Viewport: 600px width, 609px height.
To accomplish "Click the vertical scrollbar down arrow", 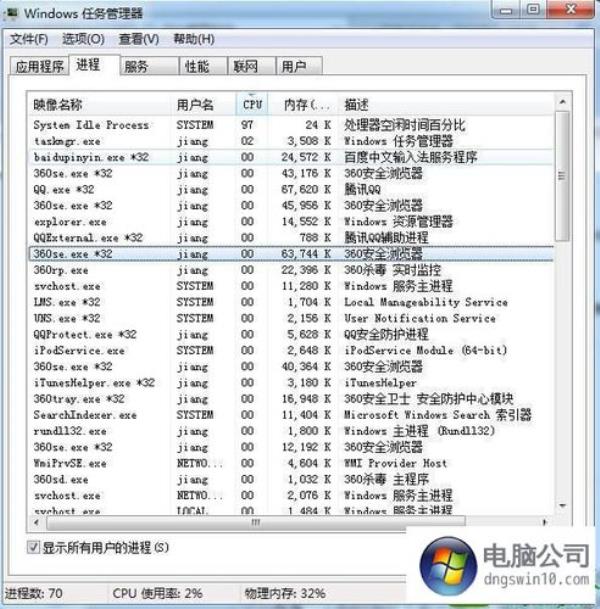I will 562,506.
